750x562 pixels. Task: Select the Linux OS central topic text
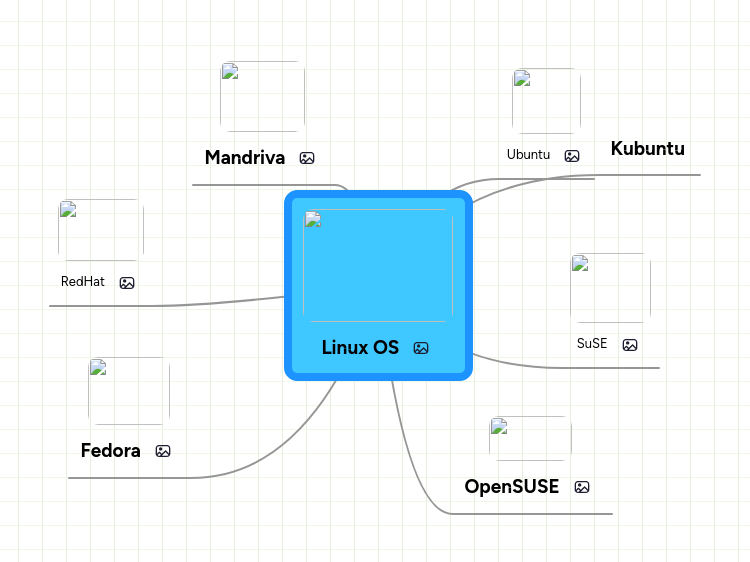click(x=360, y=347)
